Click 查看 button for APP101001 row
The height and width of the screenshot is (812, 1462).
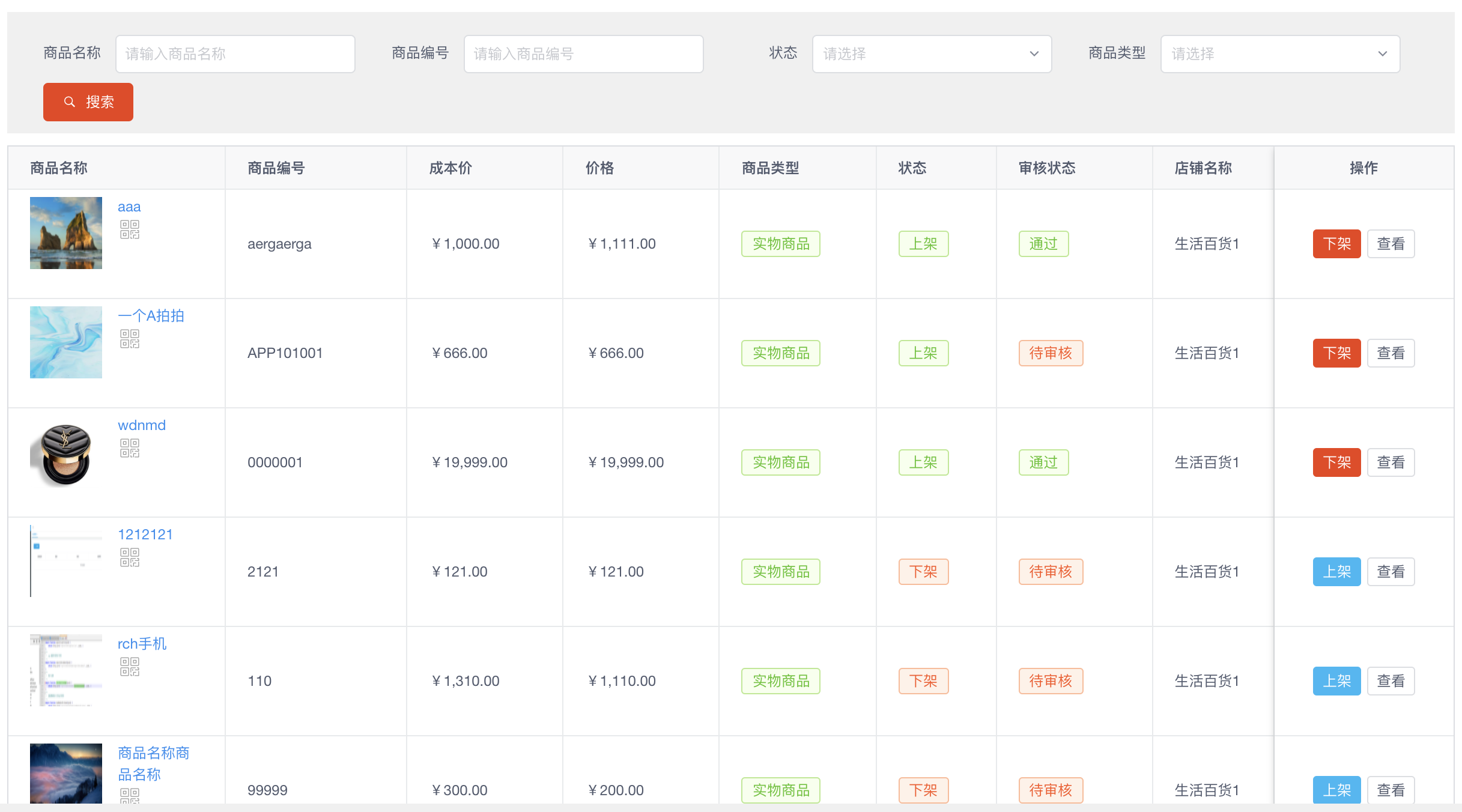tap(1391, 353)
